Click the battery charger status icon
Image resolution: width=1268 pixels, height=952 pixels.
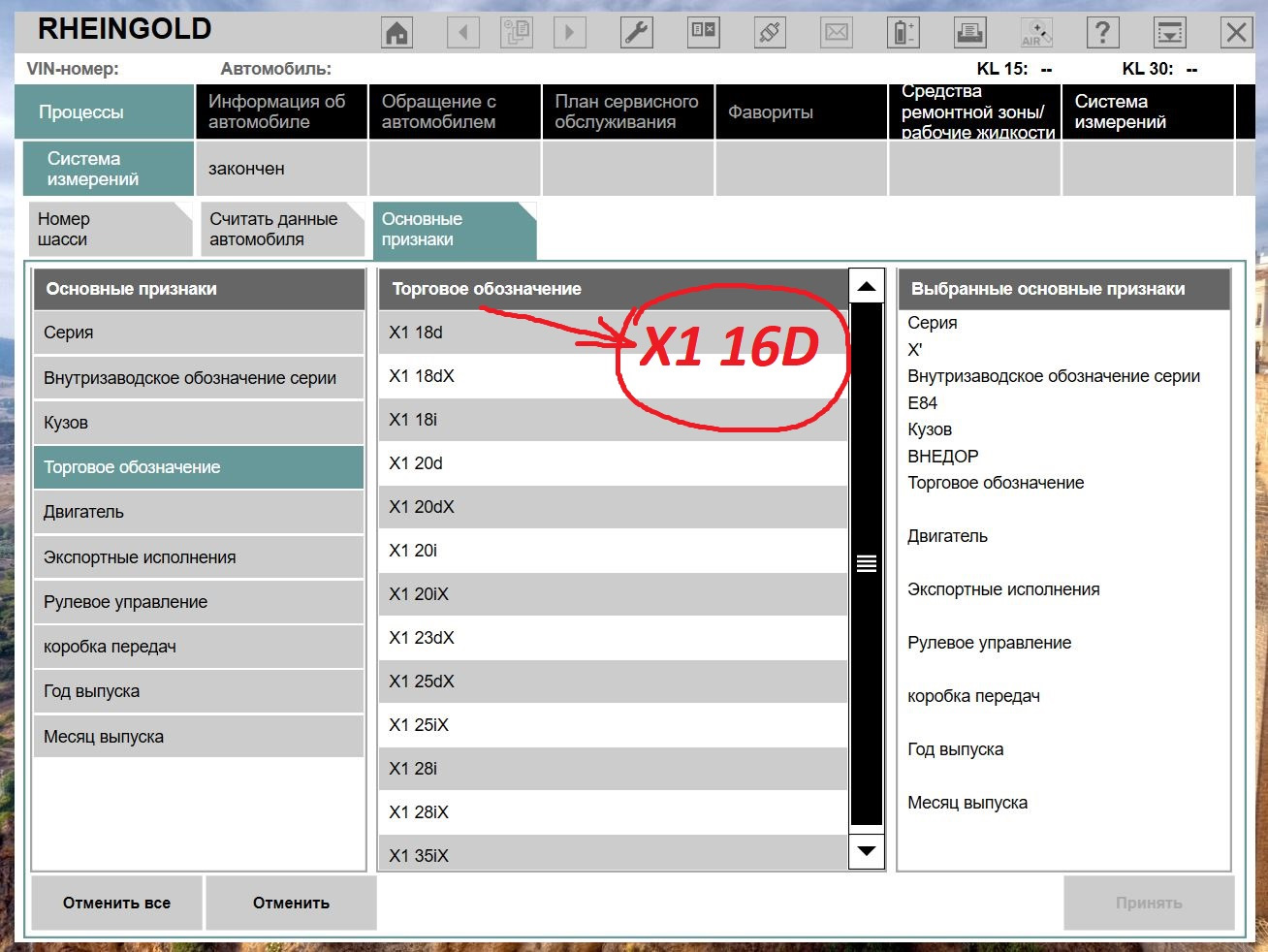tap(903, 33)
